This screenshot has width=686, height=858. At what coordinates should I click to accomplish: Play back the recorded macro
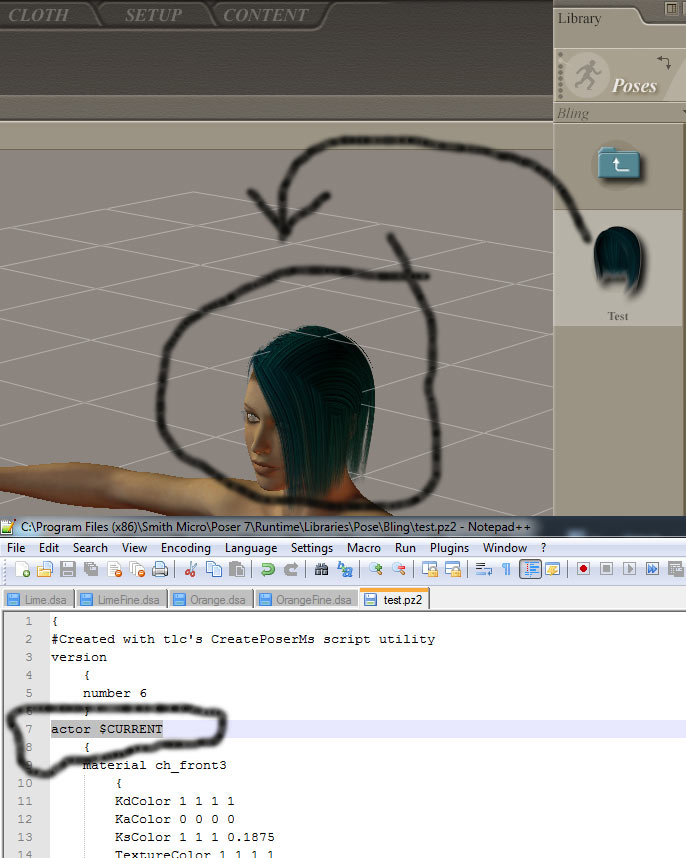pyautogui.click(x=629, y=569)
